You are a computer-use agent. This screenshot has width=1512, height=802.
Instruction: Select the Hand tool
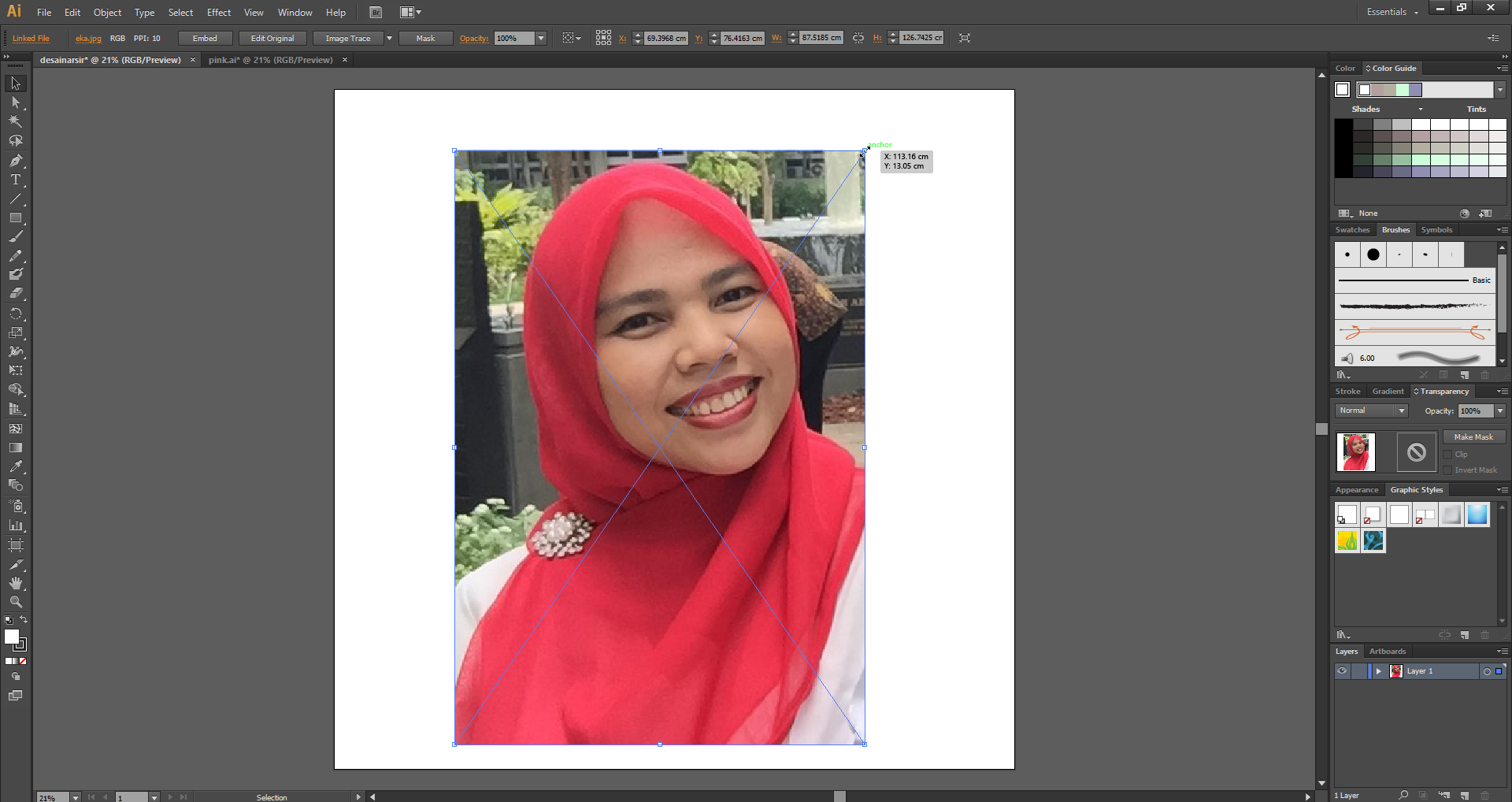16,583
